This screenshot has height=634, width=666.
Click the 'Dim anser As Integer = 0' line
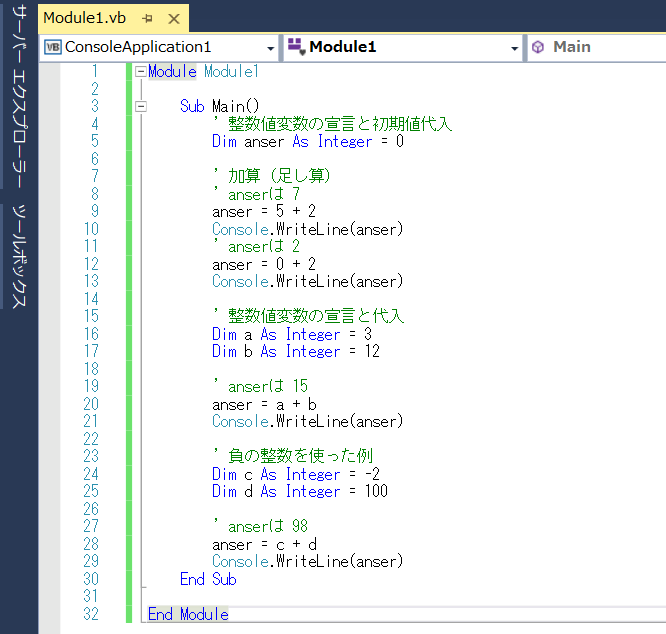308,141
